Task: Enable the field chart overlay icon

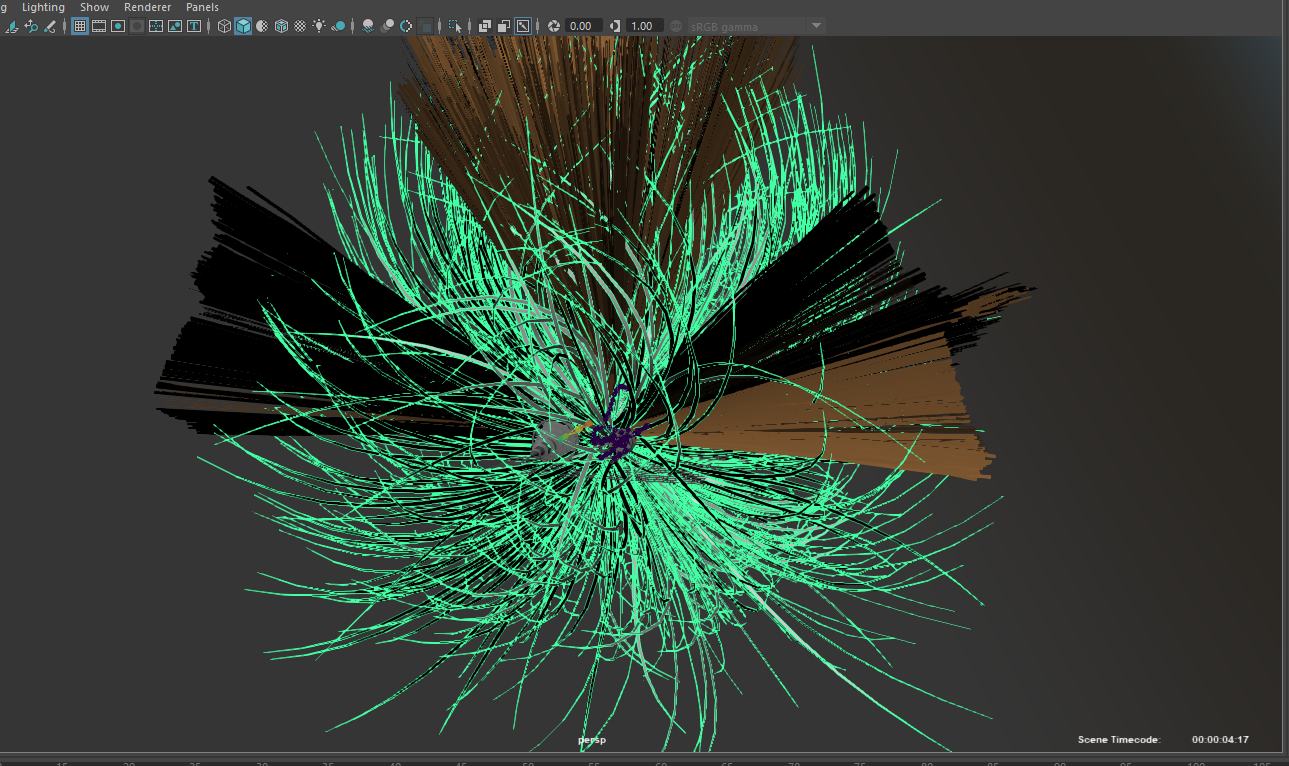Action: click(x=156, y=26)
